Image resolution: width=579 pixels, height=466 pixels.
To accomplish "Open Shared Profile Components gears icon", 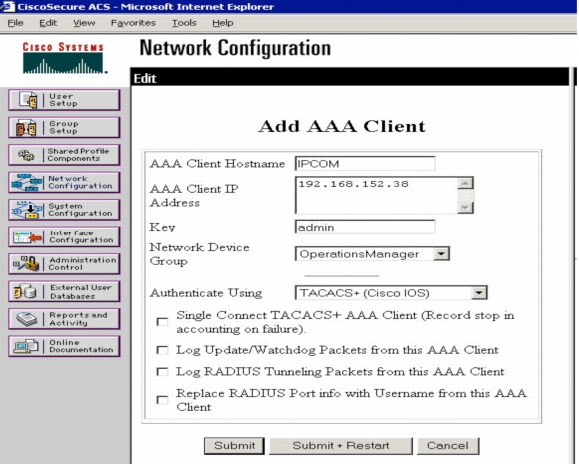I will (26, 155).
